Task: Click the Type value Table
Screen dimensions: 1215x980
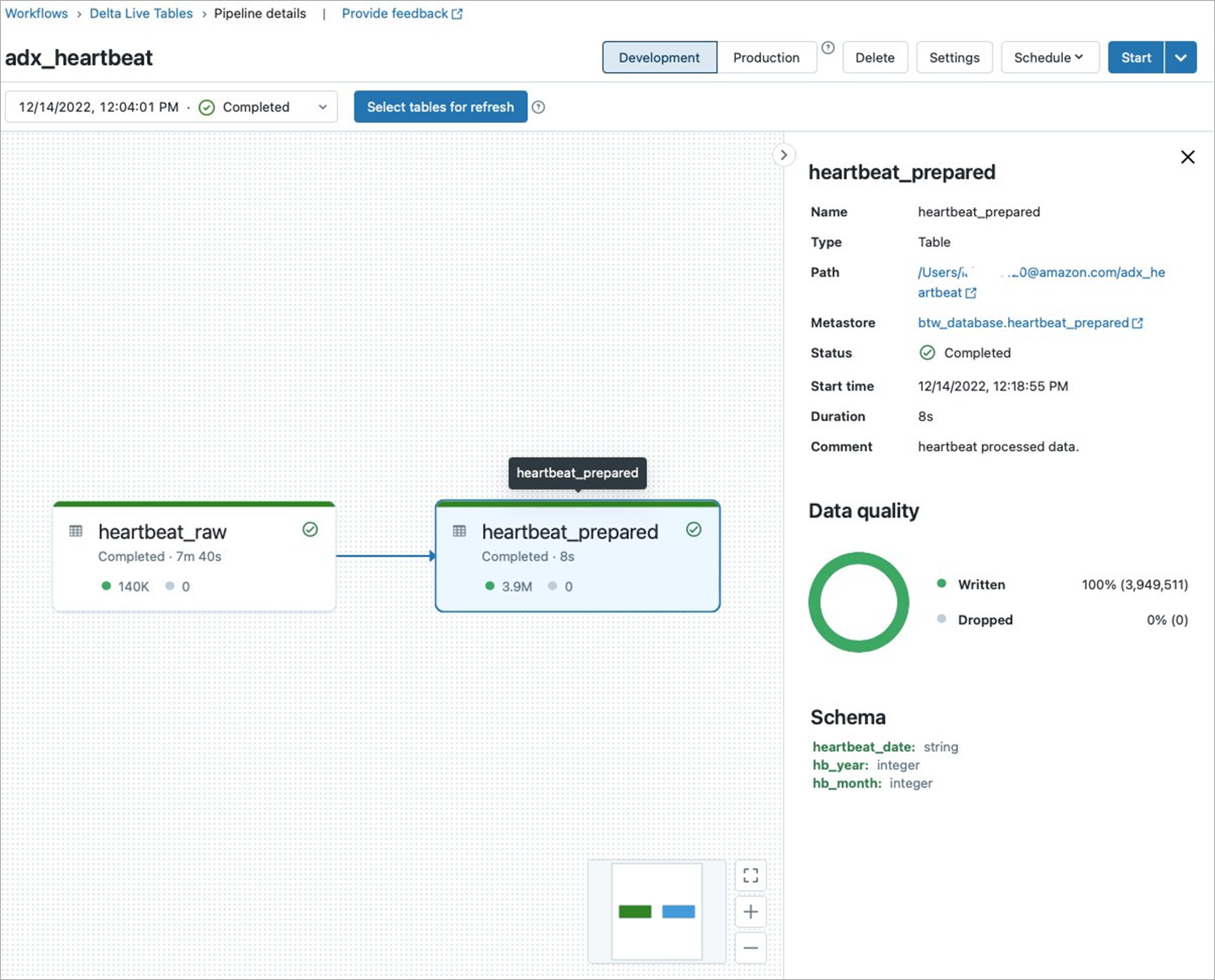Action: coord(934,242)
